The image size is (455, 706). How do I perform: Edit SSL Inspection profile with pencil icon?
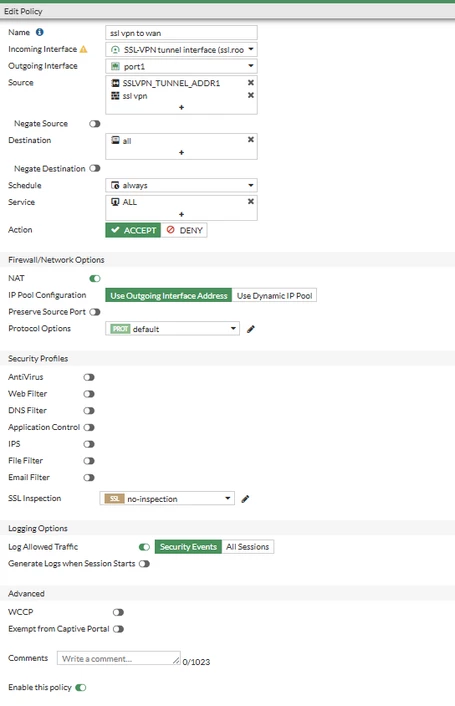(245, 499)
